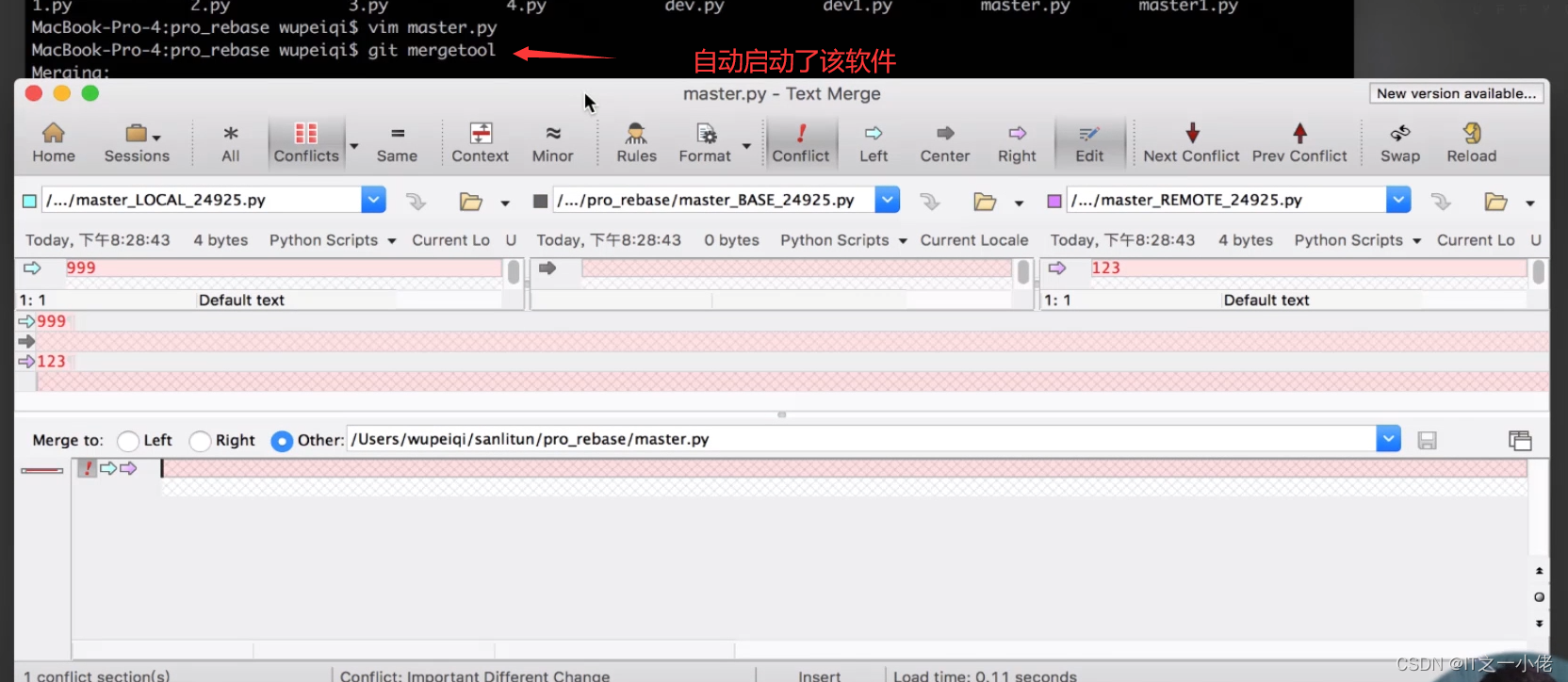Select Merge to Right radio button
The width and height of the screenshot is (1568, 682).
pyautogui.click(x=200, y=441)
